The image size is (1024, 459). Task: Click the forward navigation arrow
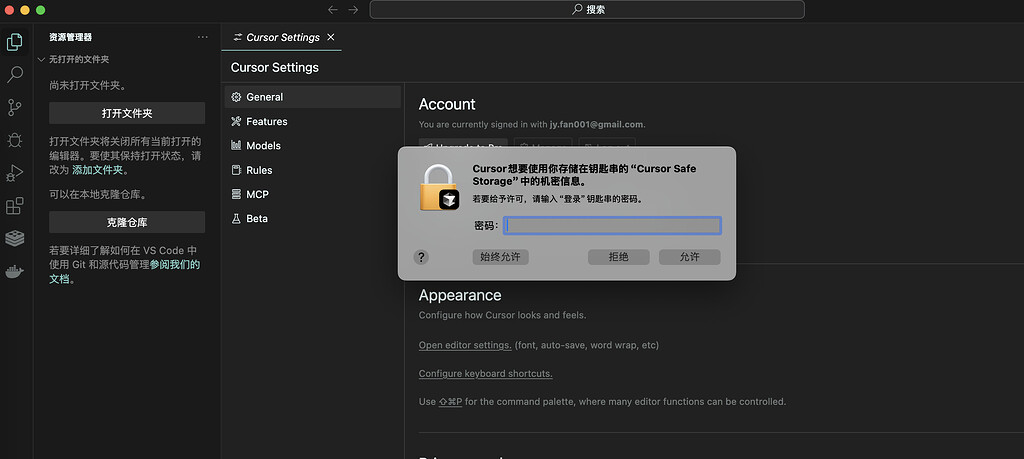[353, 10]
